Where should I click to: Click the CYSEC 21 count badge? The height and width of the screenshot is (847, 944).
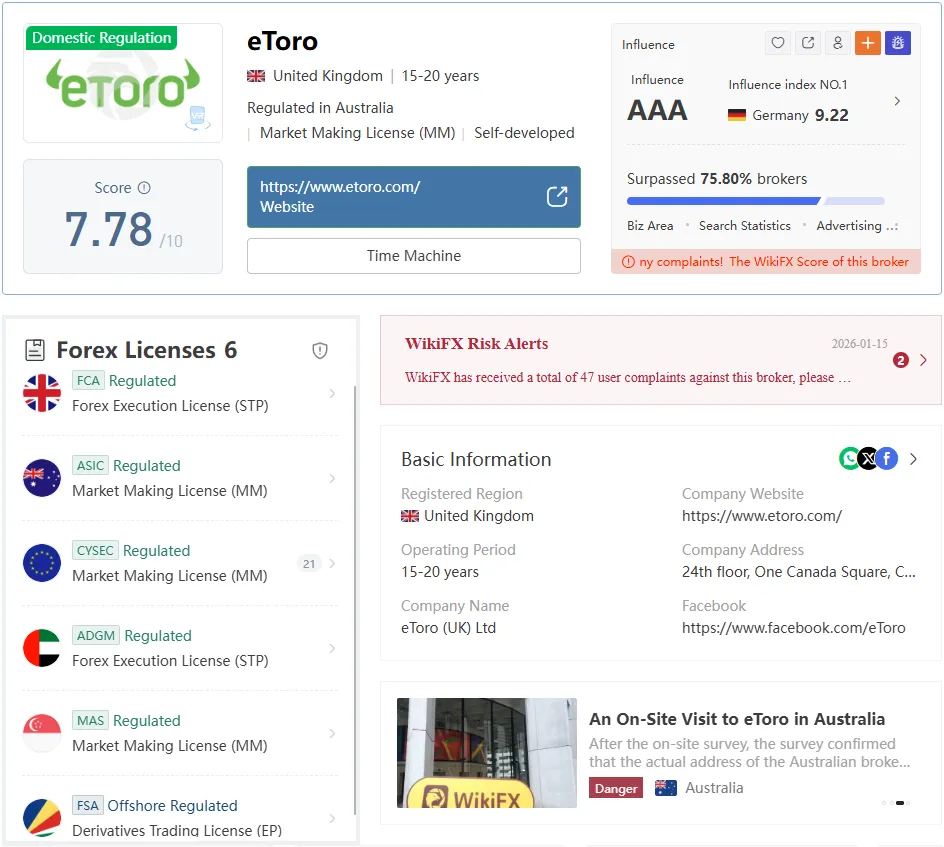(309, 563)
